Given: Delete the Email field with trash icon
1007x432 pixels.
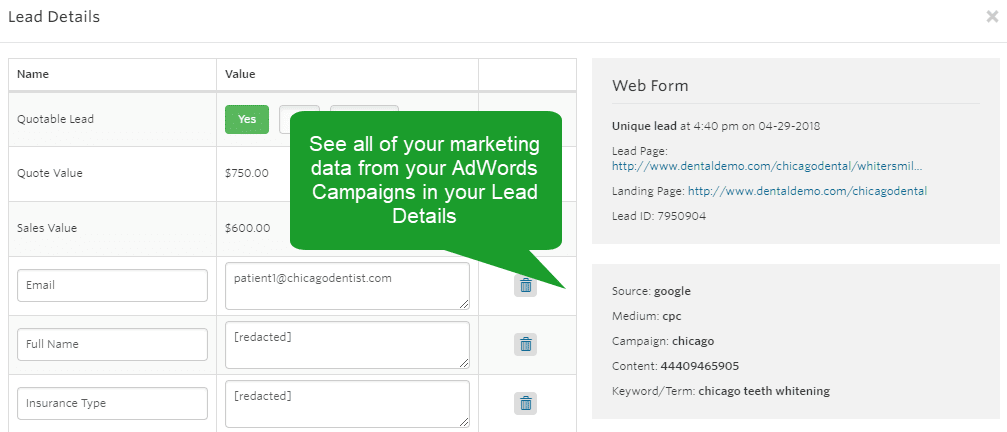Looking at the screenshot, I should tap(525, 286).
